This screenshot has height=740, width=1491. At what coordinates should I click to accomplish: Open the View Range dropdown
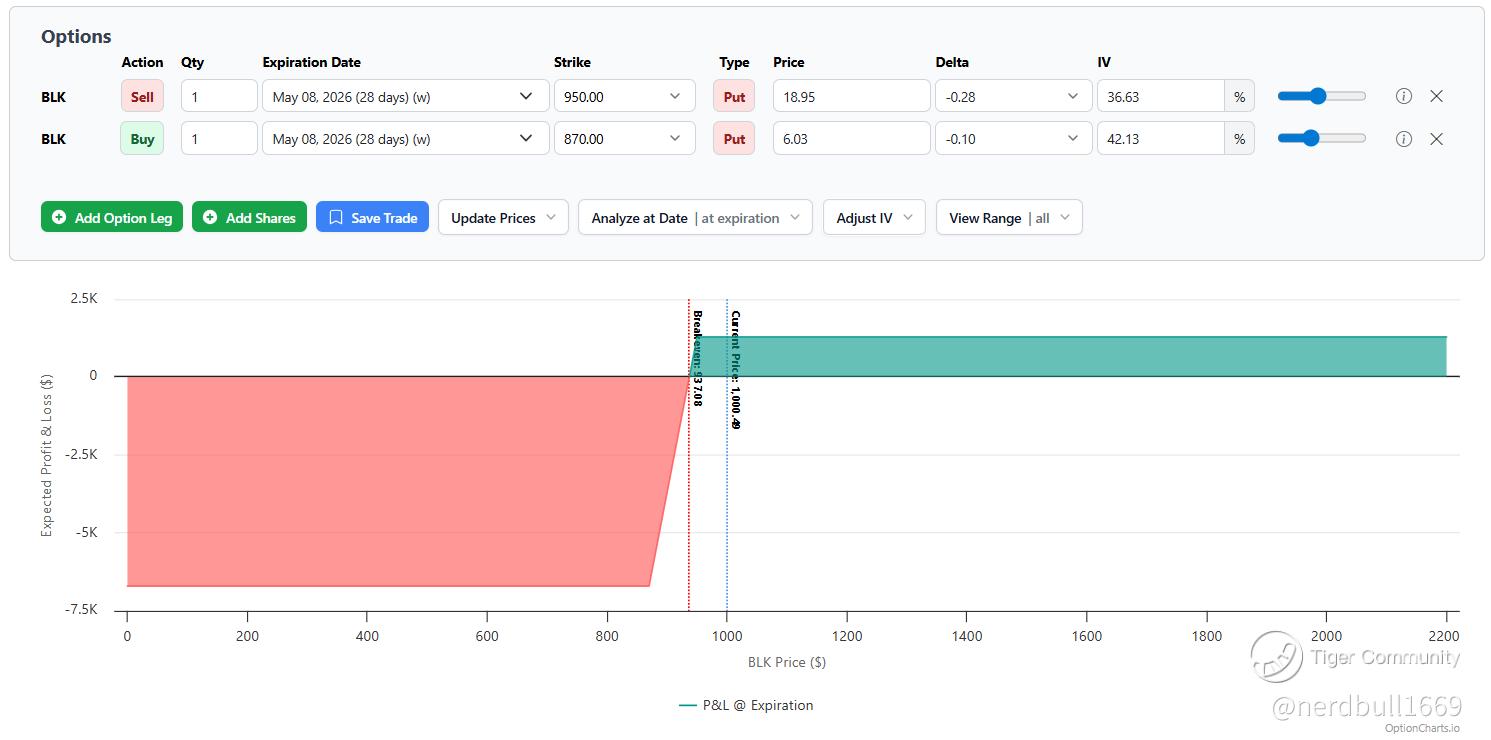(1009, 218)
